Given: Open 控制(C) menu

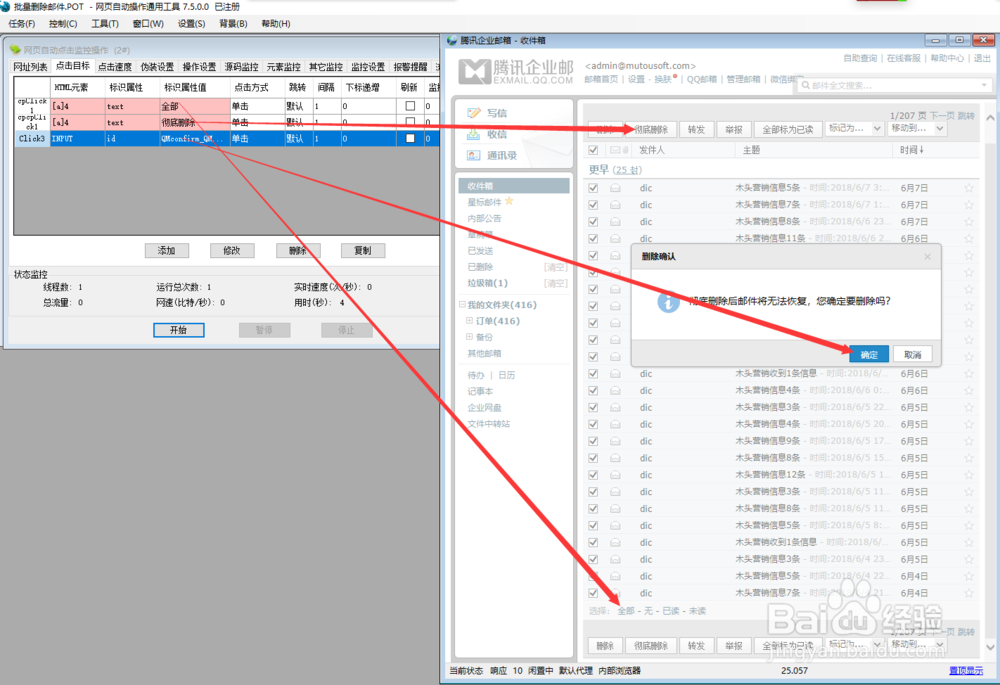Looking at the screenshot, I should [63, 24].
